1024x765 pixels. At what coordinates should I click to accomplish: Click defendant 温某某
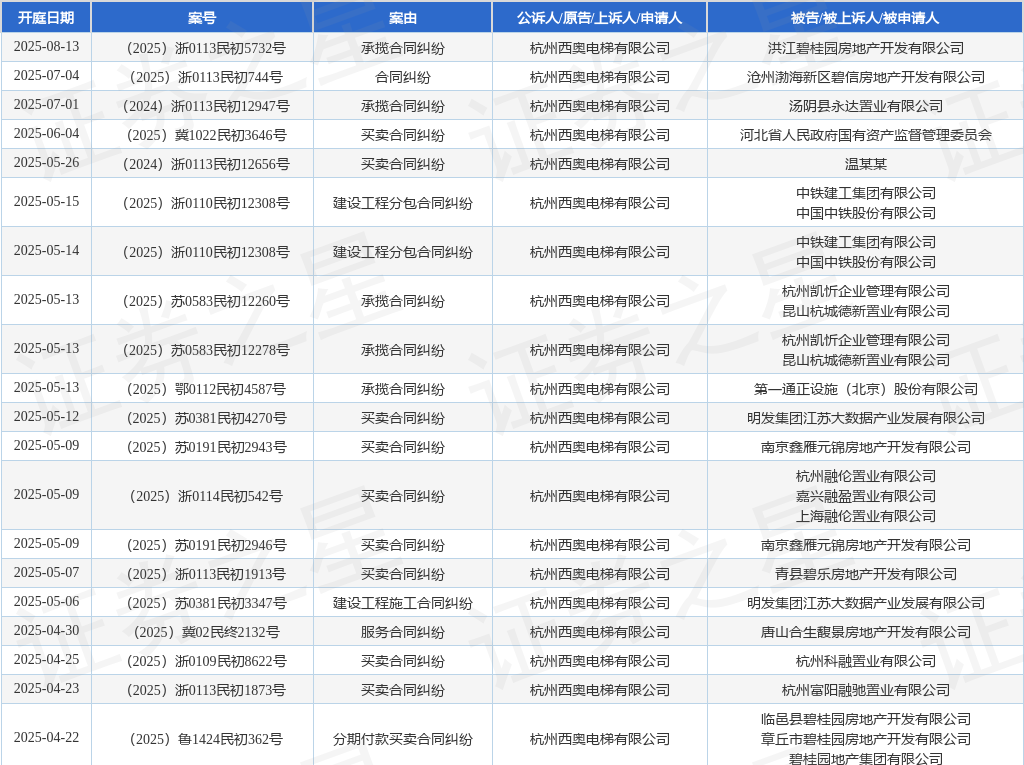click(x=866, y=164)
